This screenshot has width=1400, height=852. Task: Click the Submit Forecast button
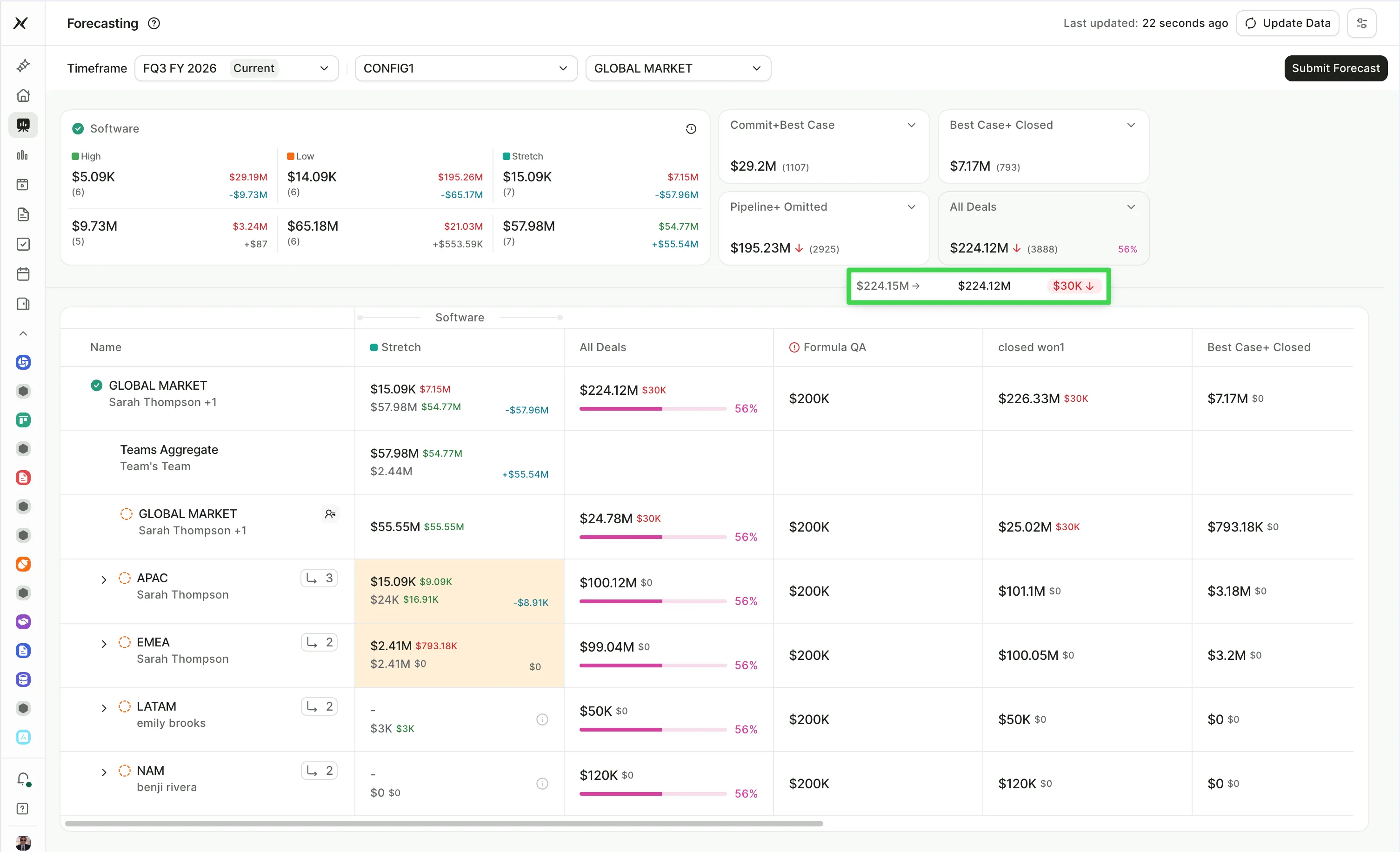pos(1336,68)
